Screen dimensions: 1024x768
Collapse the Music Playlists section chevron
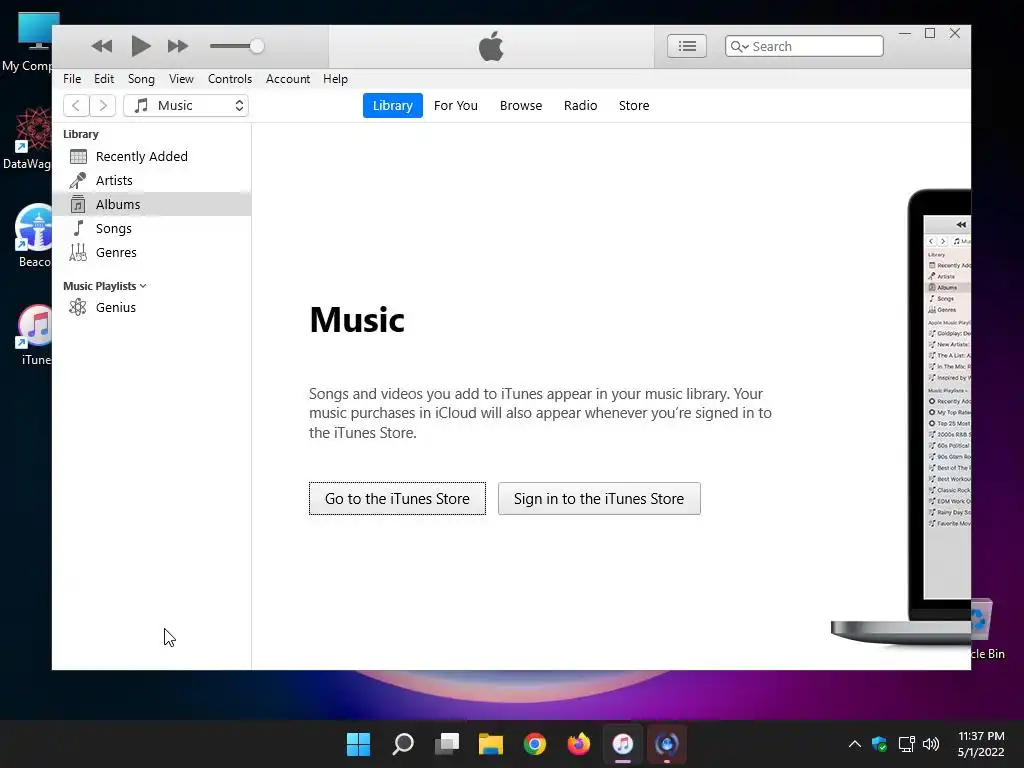click(x=143, y=286)
